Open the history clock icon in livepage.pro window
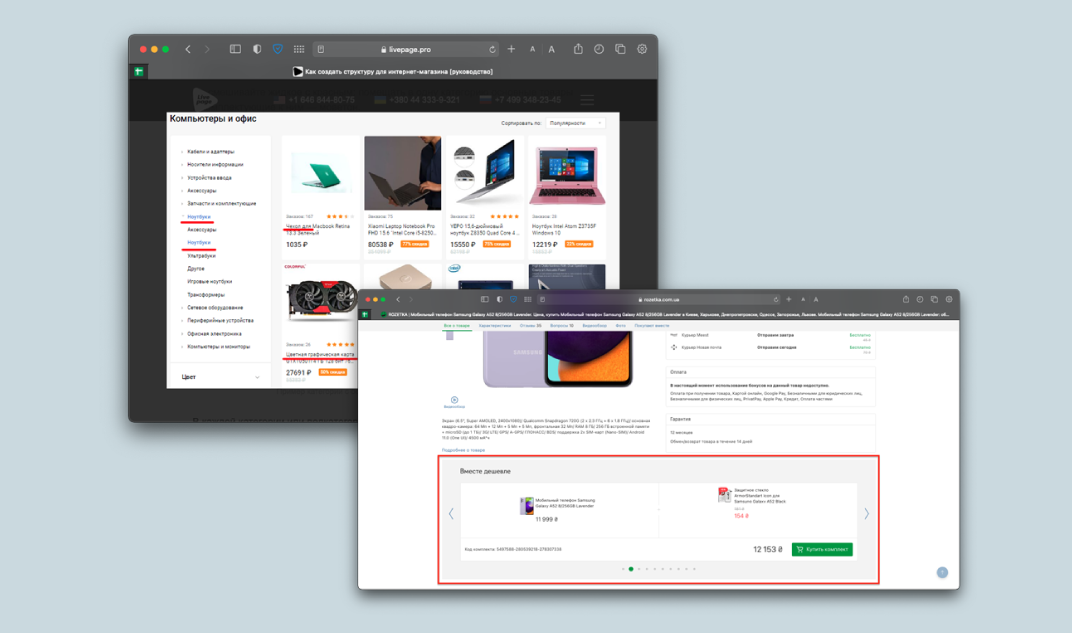1072x633 pixels. [599, 49]
